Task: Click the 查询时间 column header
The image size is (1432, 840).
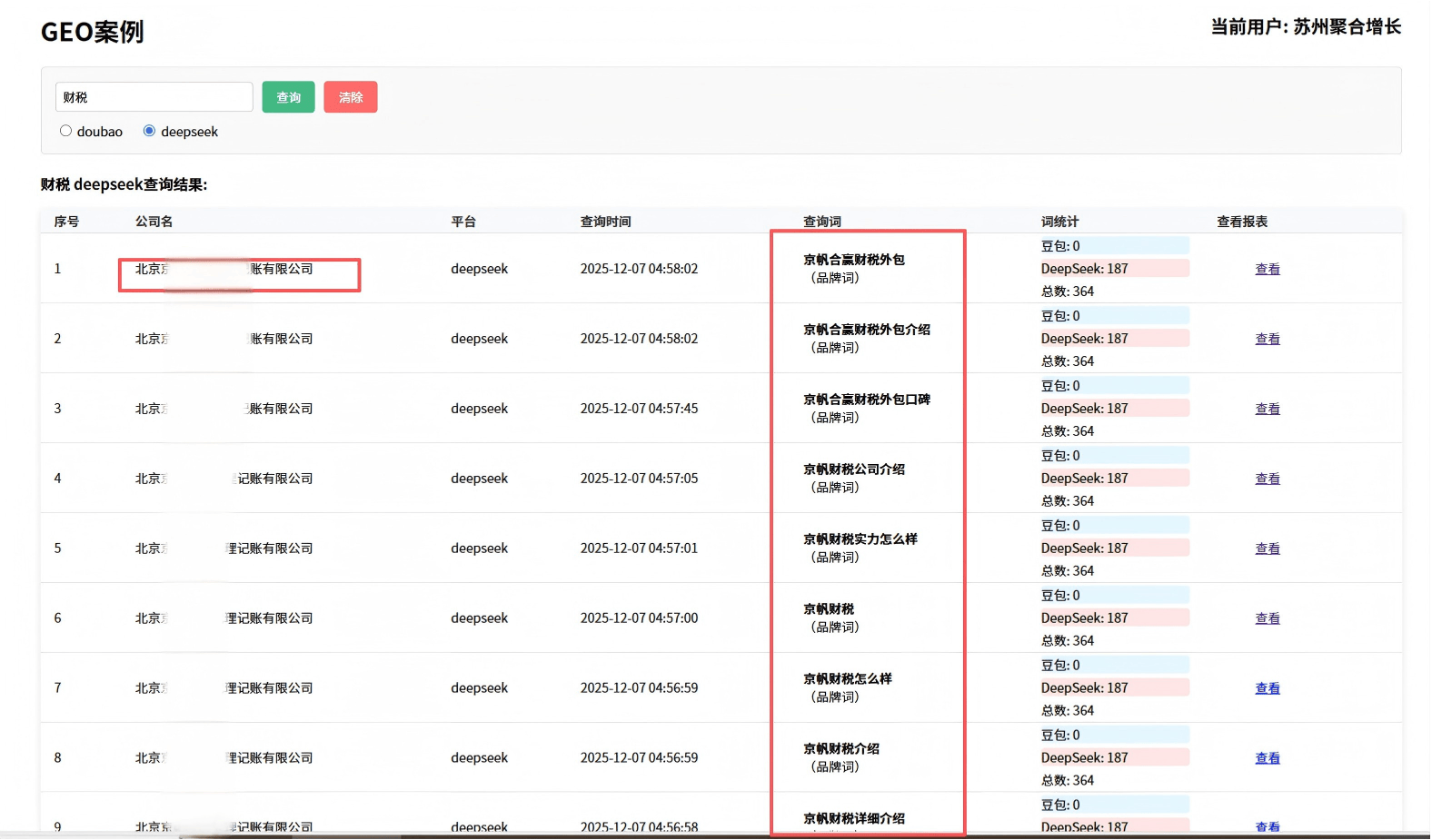Action: tap(605, 222)
